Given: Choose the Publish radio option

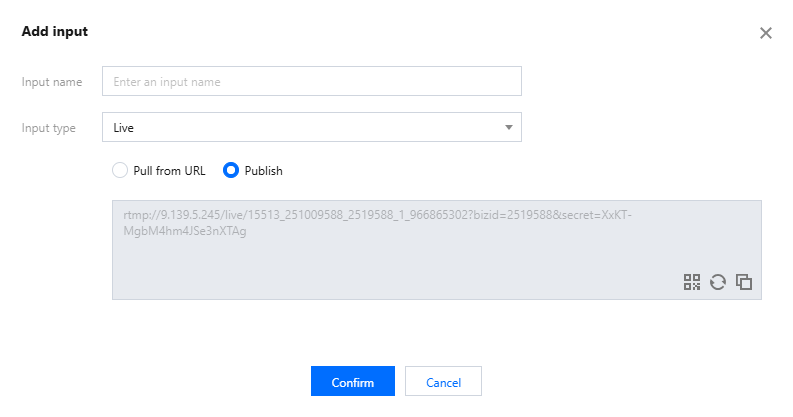Looking at the screenshot, I should (231, 171).
